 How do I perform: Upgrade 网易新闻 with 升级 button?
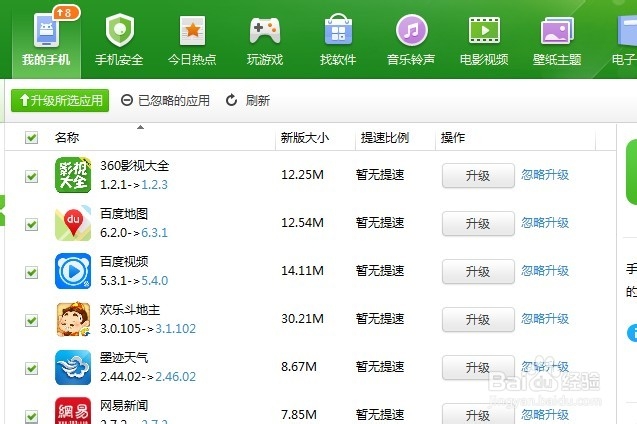tap(478, 414)
